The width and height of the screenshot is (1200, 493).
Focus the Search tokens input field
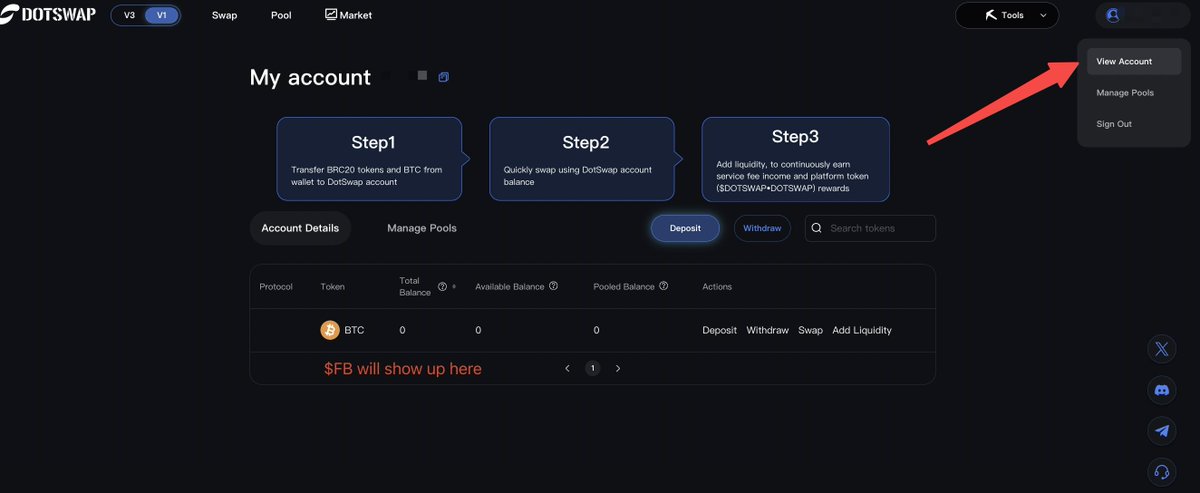(x=870, y=228)
